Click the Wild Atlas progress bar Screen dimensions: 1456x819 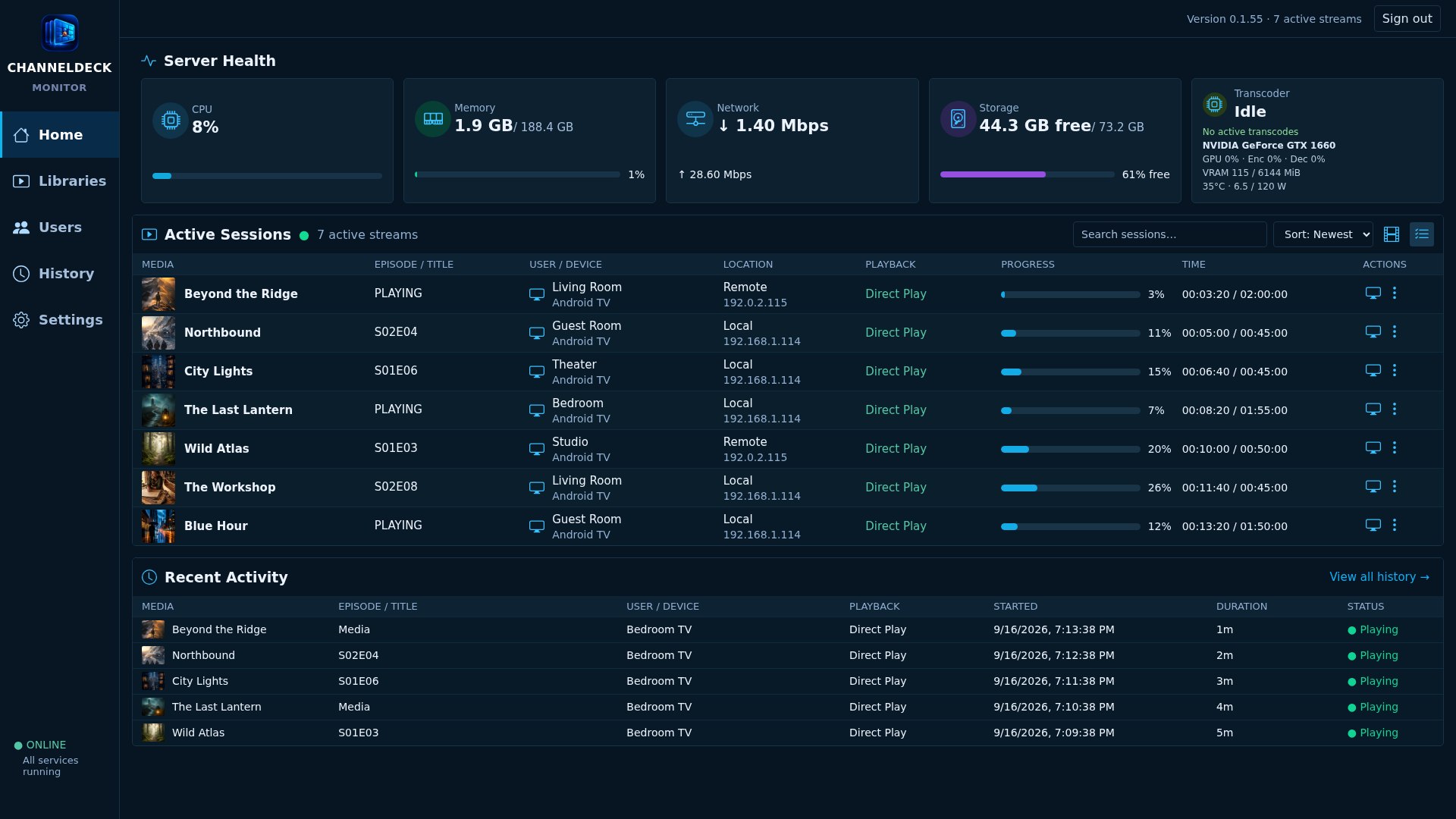1070,449
